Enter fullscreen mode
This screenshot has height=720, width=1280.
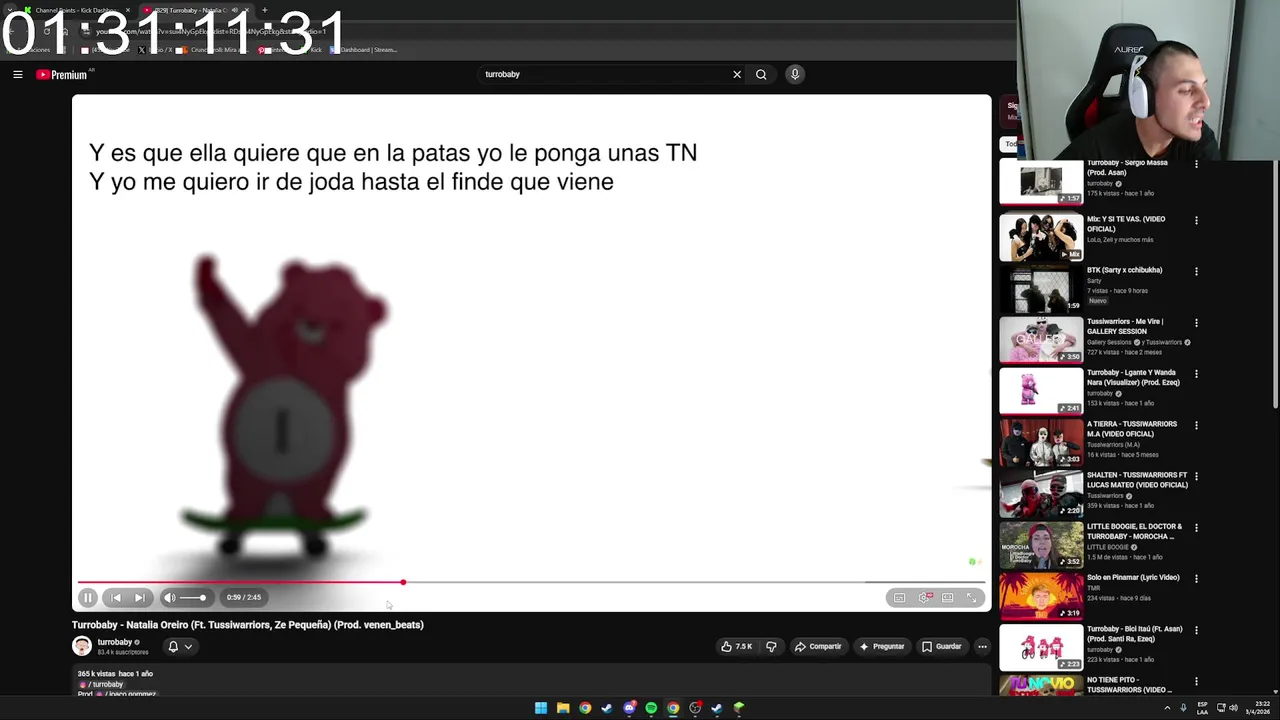click(972, 597)
